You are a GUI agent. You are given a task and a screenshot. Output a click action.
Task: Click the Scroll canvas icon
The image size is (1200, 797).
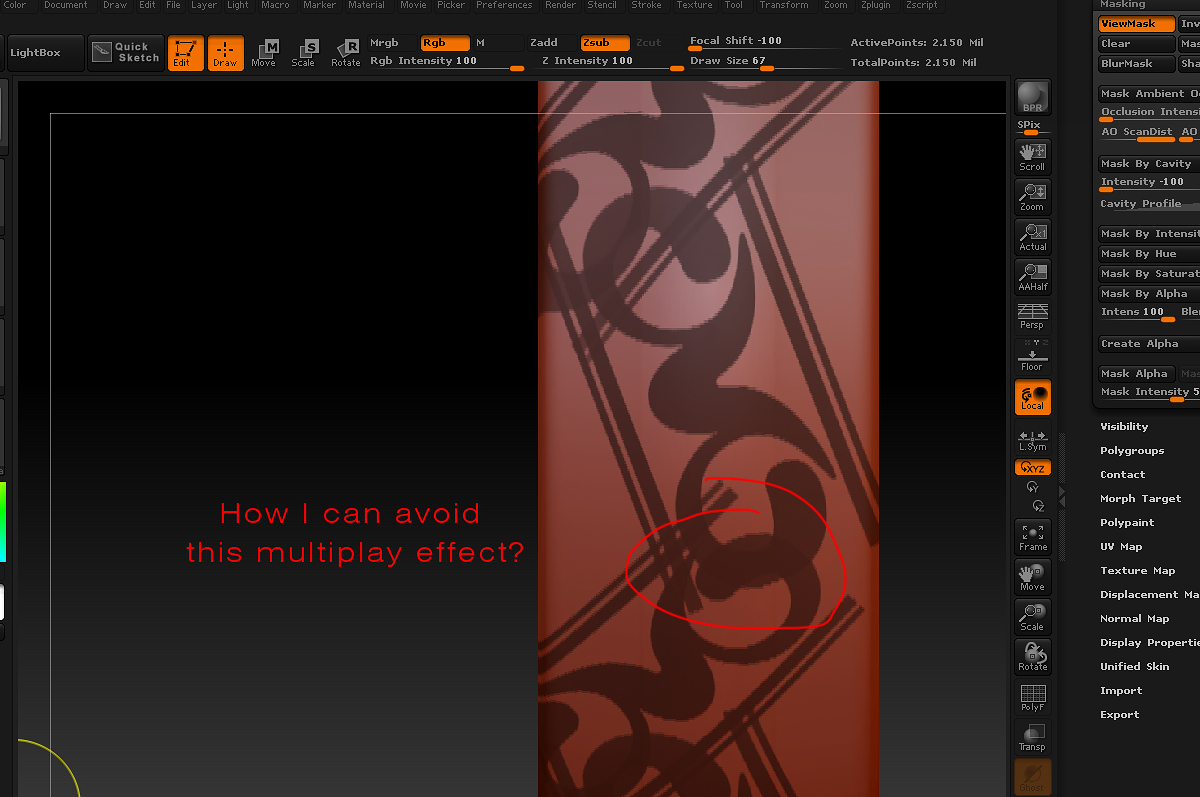pyautogui.click(x=1033, y=157)
